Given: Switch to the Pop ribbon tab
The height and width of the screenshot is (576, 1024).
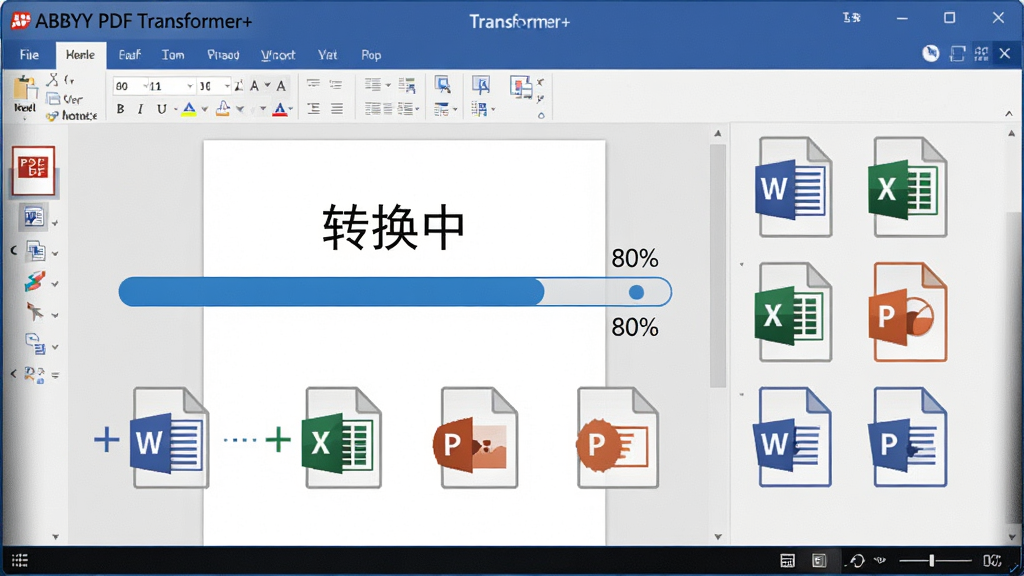Looking at the screenshot, I should (x=371, y=55).
